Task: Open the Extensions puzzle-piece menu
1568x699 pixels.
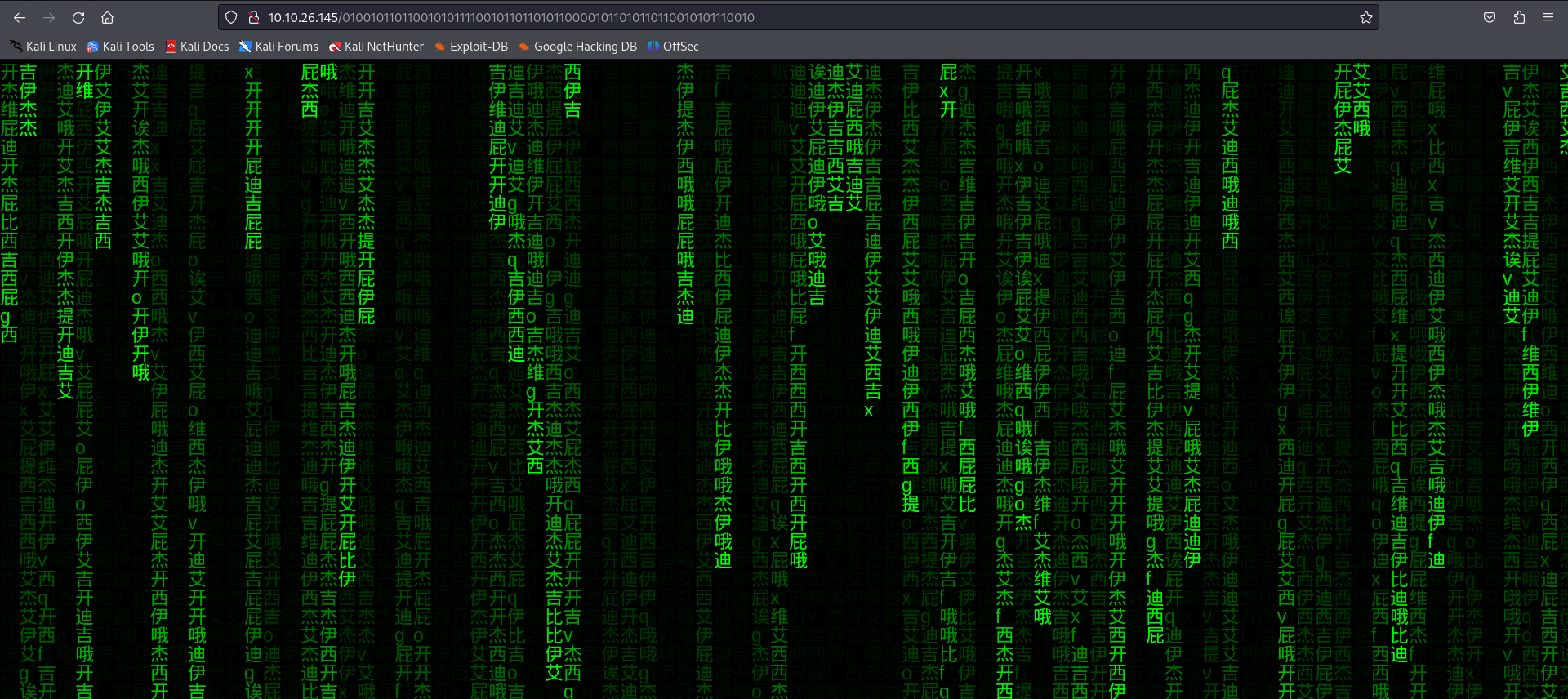Action: (1519, 17)
